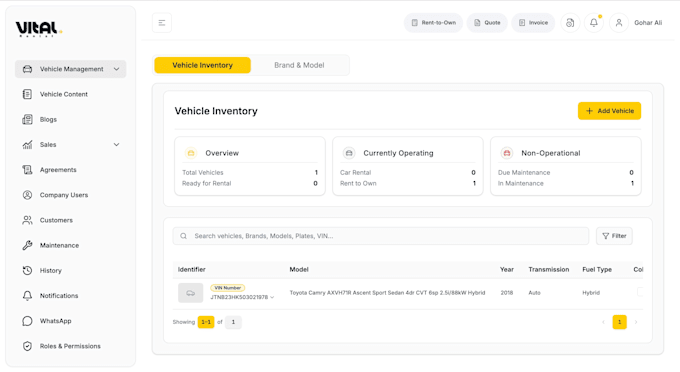
Task: Click the Quote header button
Action: pos(487,23)
